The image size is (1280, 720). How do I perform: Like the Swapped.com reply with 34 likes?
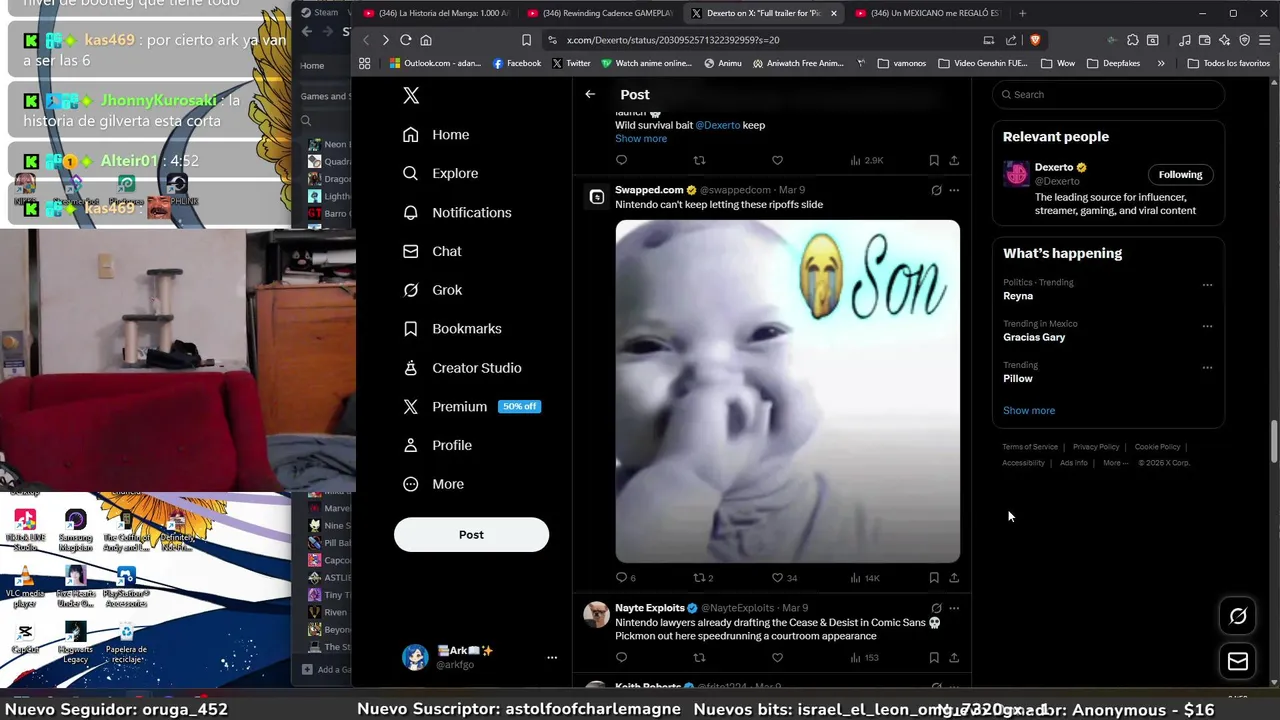[x=785, y=578]
